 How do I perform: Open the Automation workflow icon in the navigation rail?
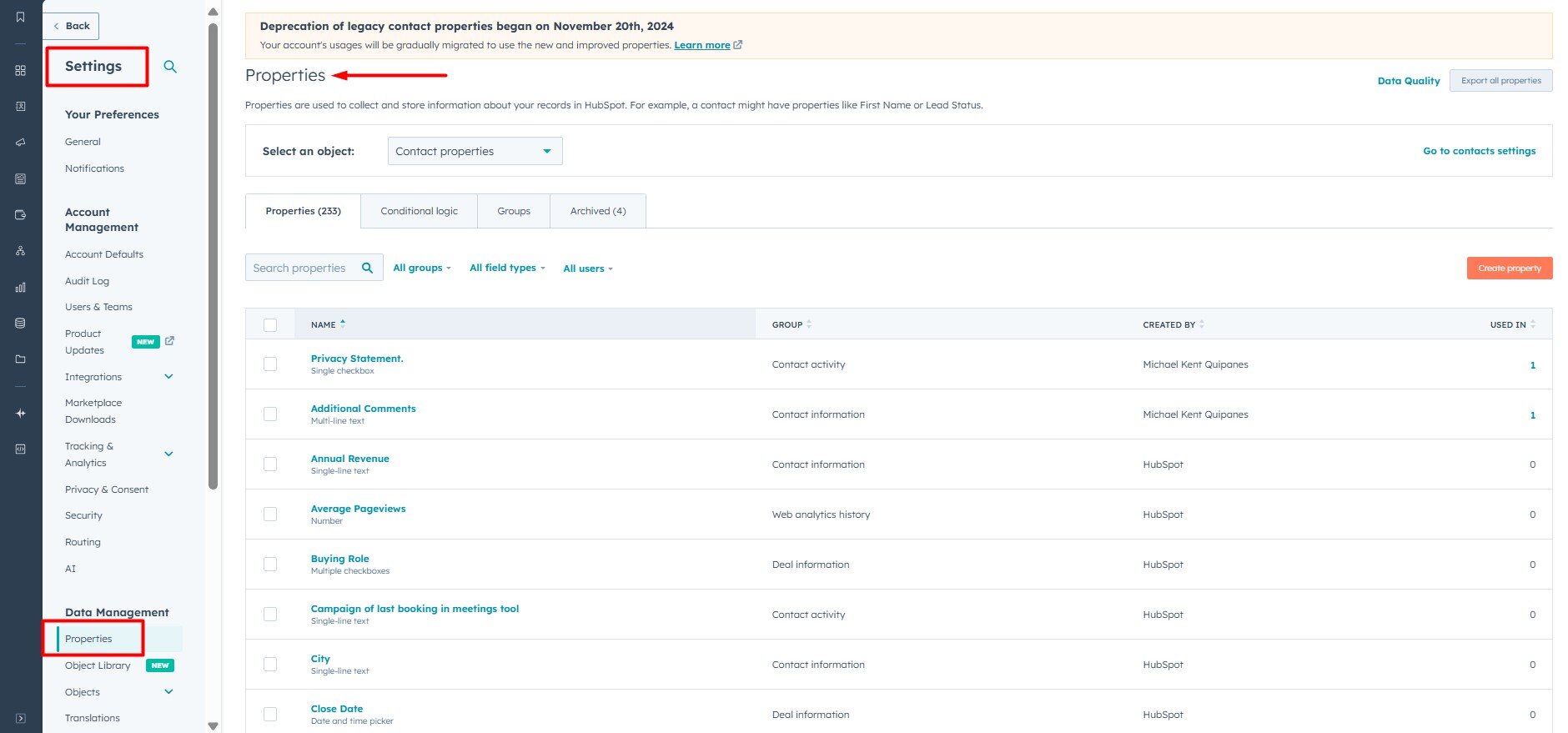click(x=21, y=251)
